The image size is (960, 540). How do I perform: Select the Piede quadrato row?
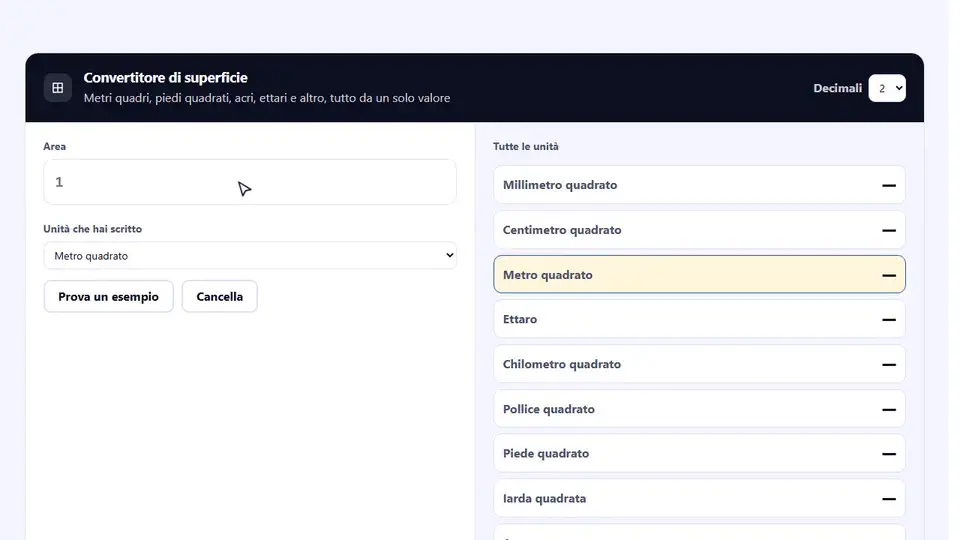699,454
